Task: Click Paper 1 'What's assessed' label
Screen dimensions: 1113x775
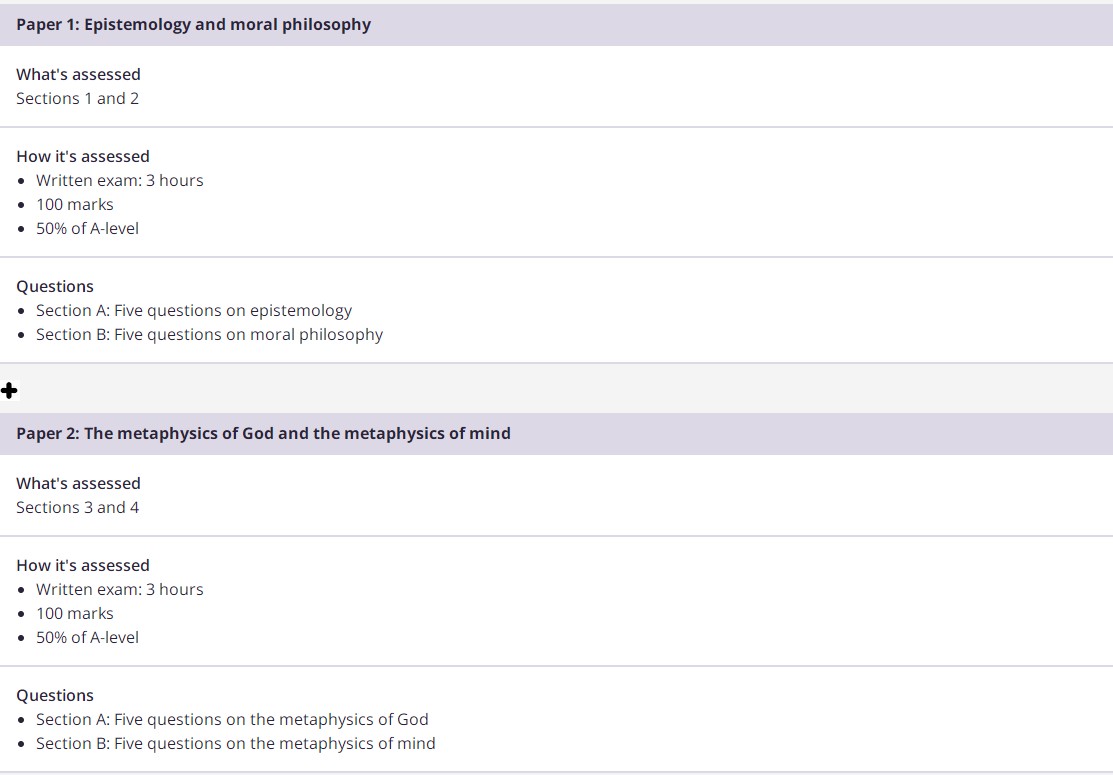Action: (x=78, y=75)
